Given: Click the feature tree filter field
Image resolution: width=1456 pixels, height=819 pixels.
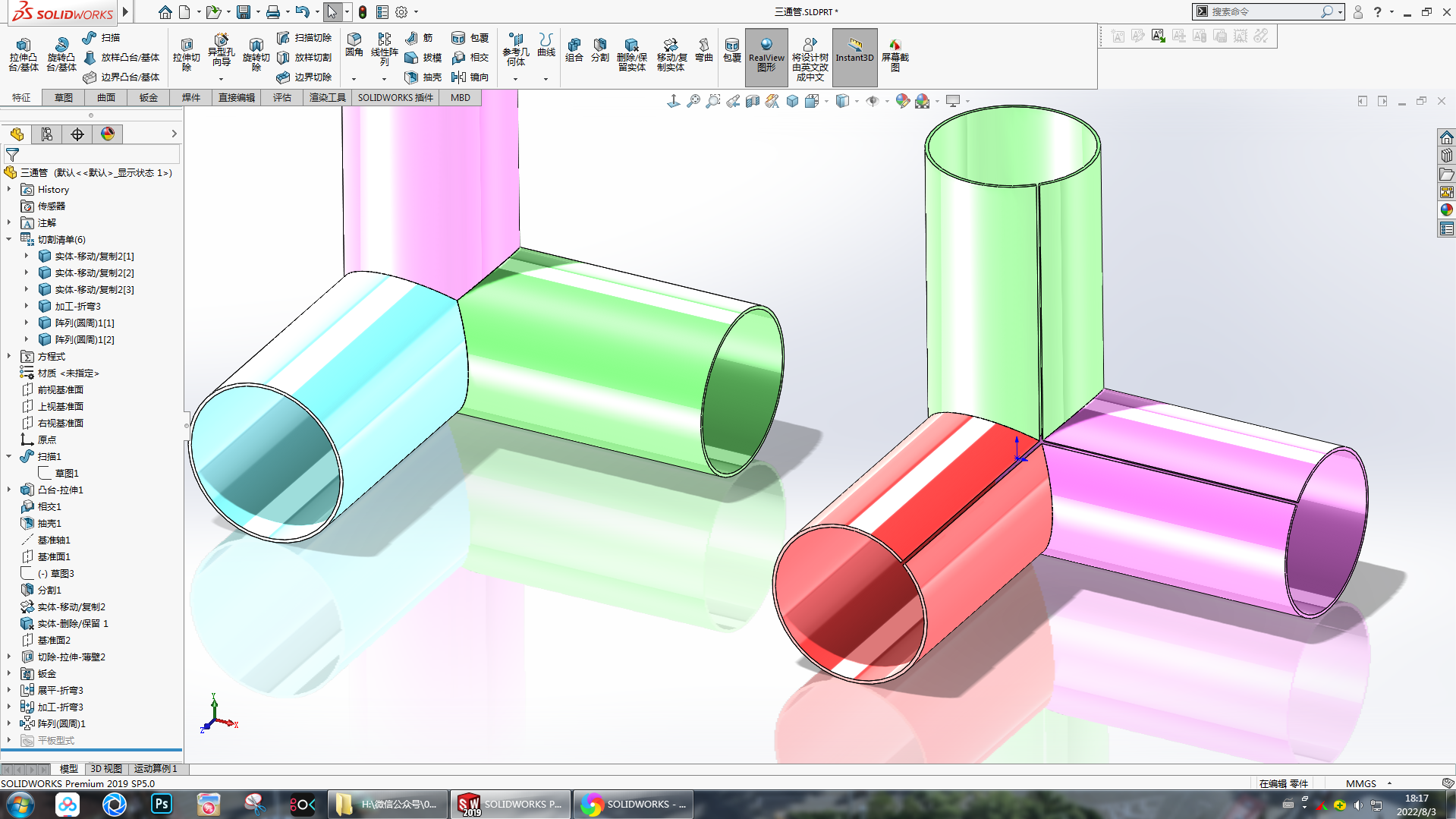Looking at the screenshot, I should (92, 154).
